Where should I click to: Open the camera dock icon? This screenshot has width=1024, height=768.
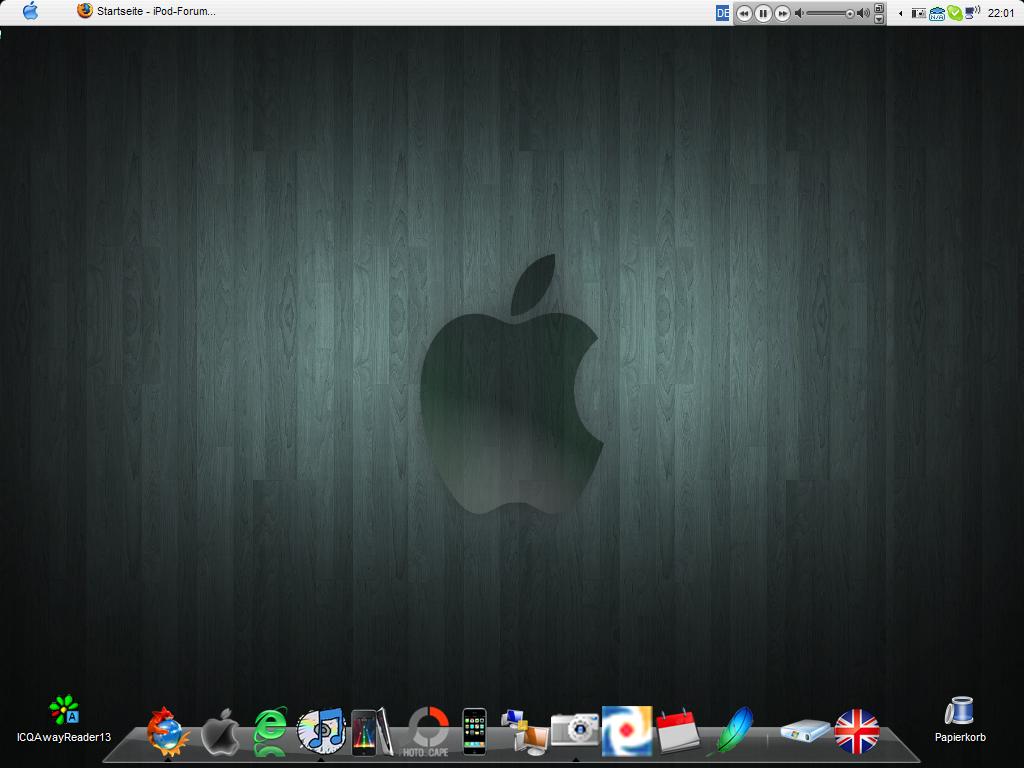pyautogui.click(x=575, y=730)
